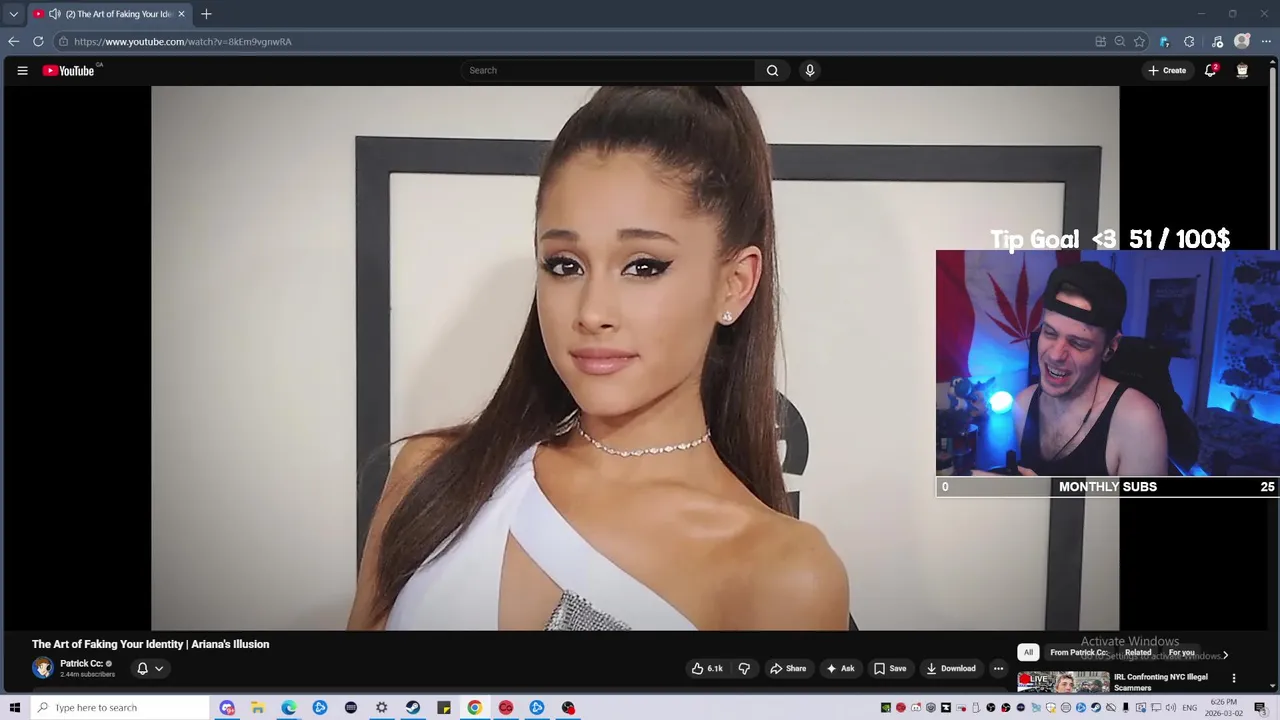The height and width of the screenshot is (720, 1280).
Task: Select the Related filter chip
Action: point(1138,653)
